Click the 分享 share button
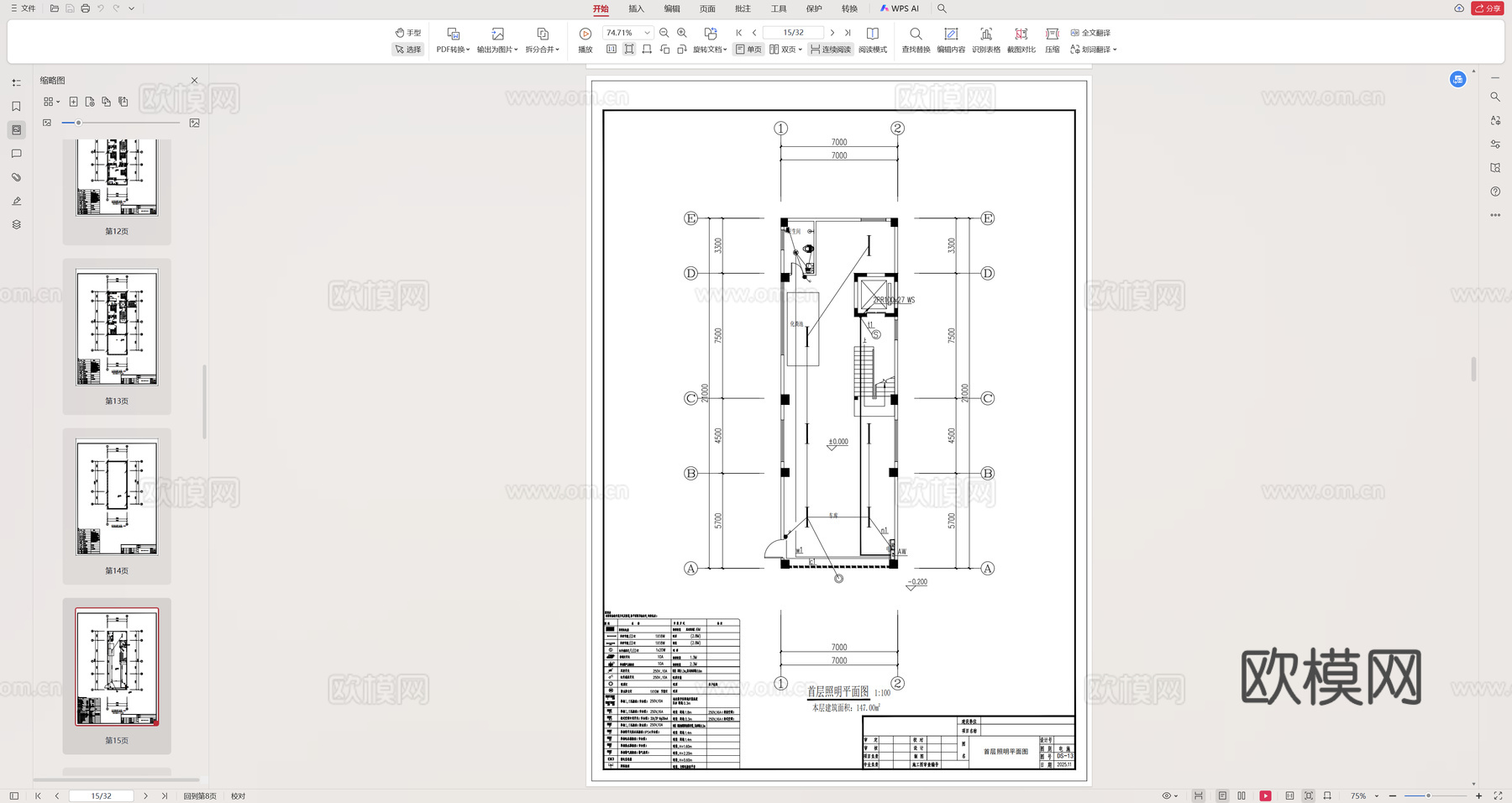This screenshot has width=1512, height=803. 1488,8
